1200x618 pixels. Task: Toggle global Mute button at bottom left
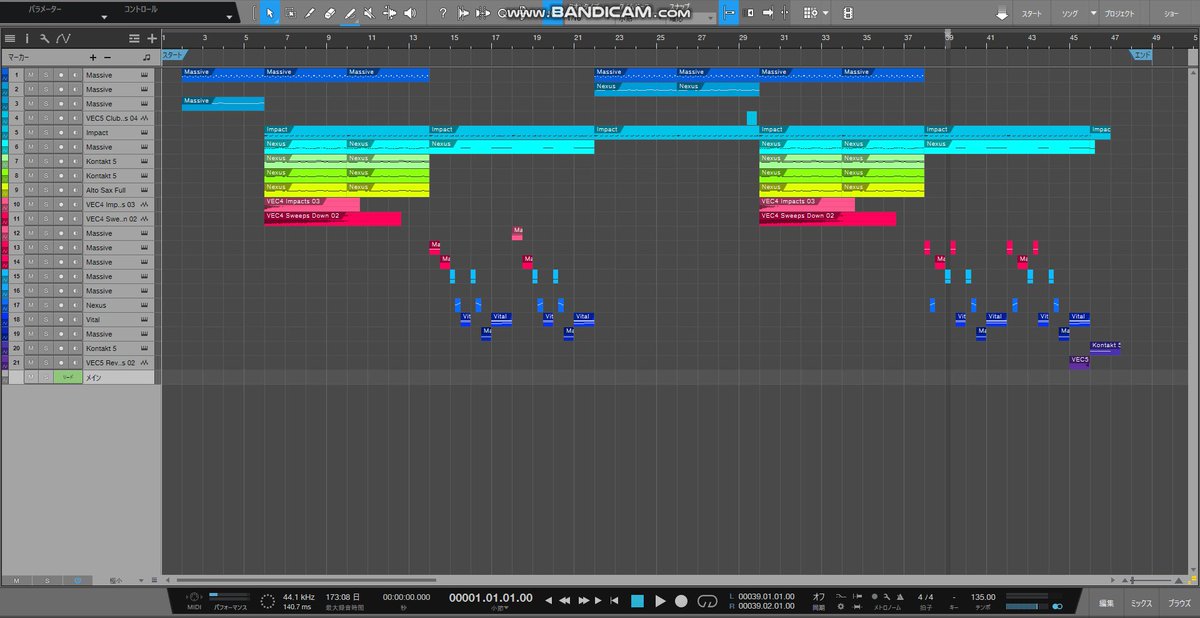(x=16, y=580)
